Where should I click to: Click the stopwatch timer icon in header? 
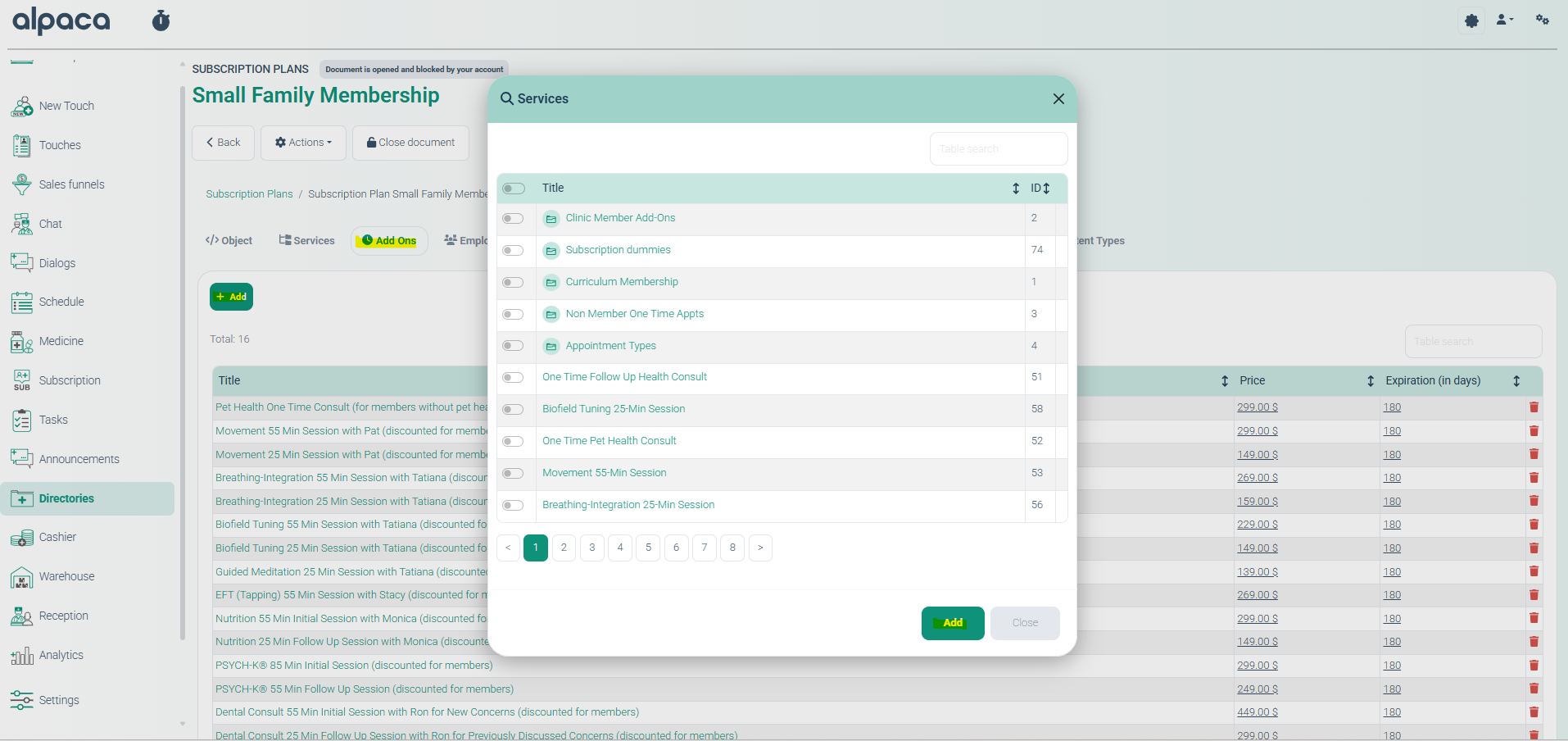point(161,20)
